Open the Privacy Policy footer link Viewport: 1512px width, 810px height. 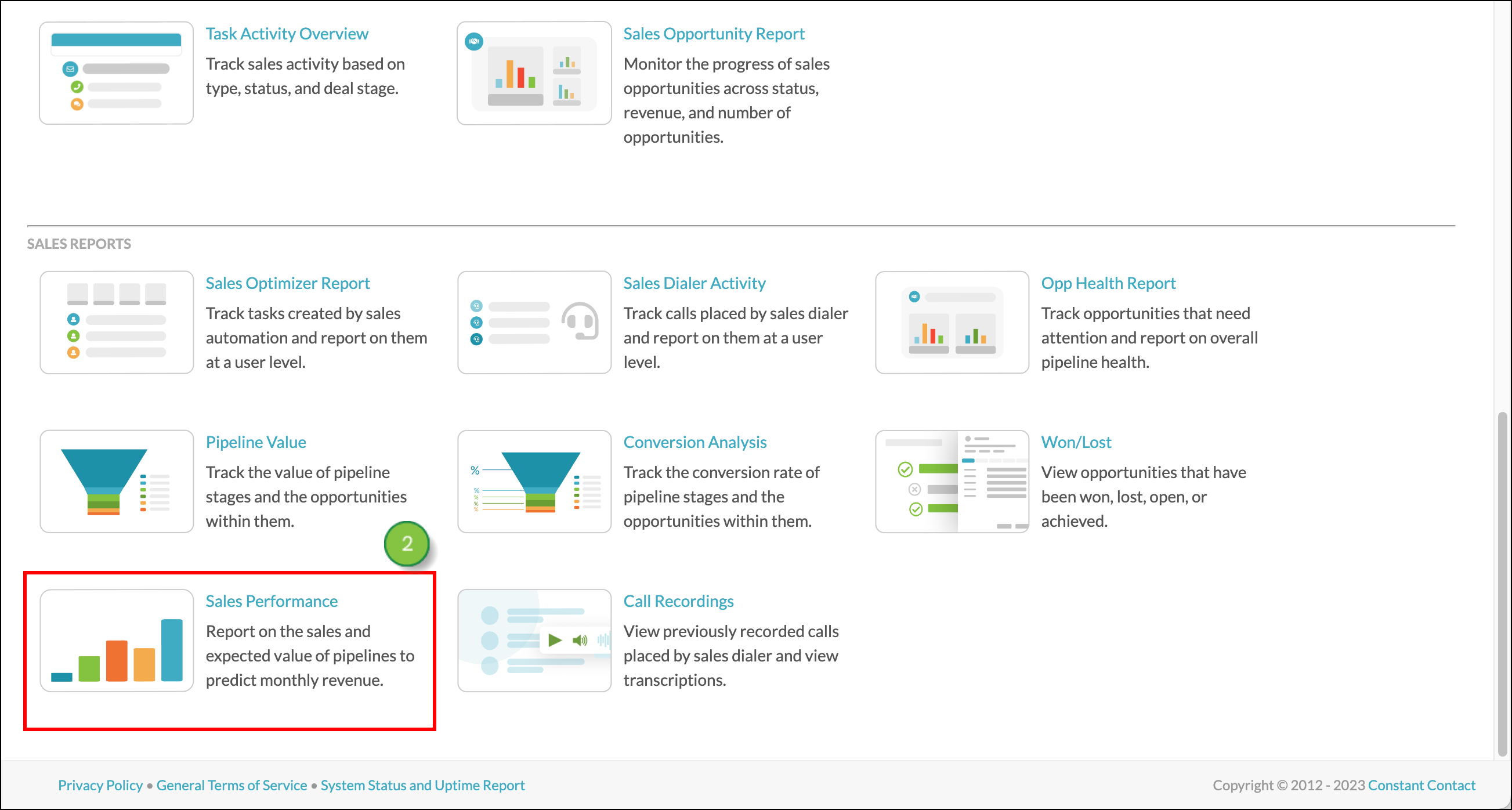[100, 785]
